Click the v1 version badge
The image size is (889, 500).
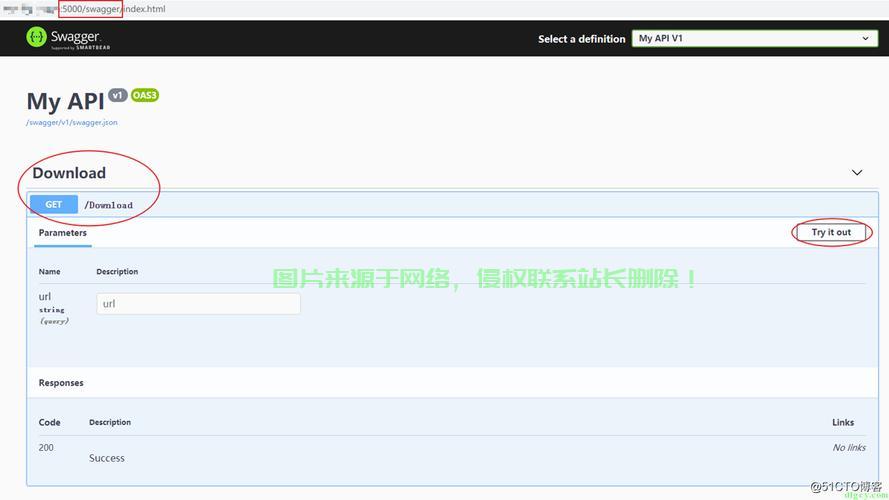click(x=118, y=95)
